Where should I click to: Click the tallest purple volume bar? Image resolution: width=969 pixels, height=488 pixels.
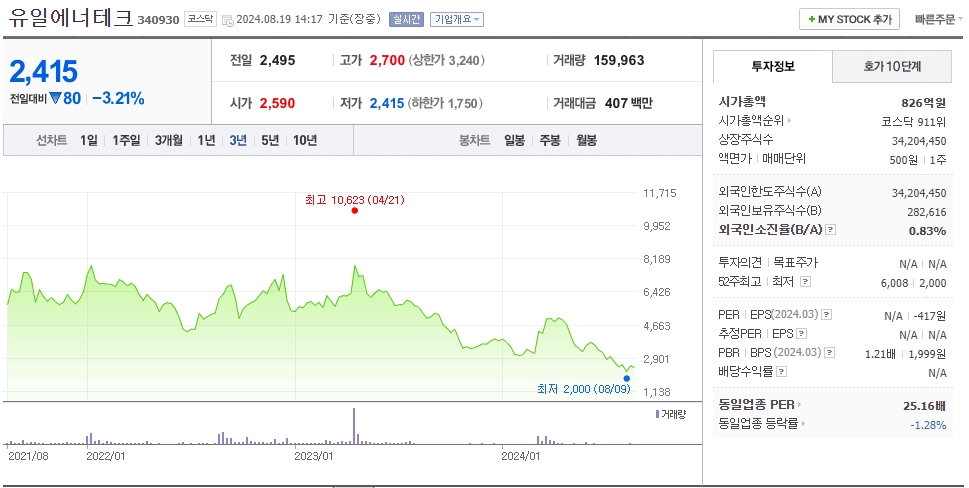(354, 426)
